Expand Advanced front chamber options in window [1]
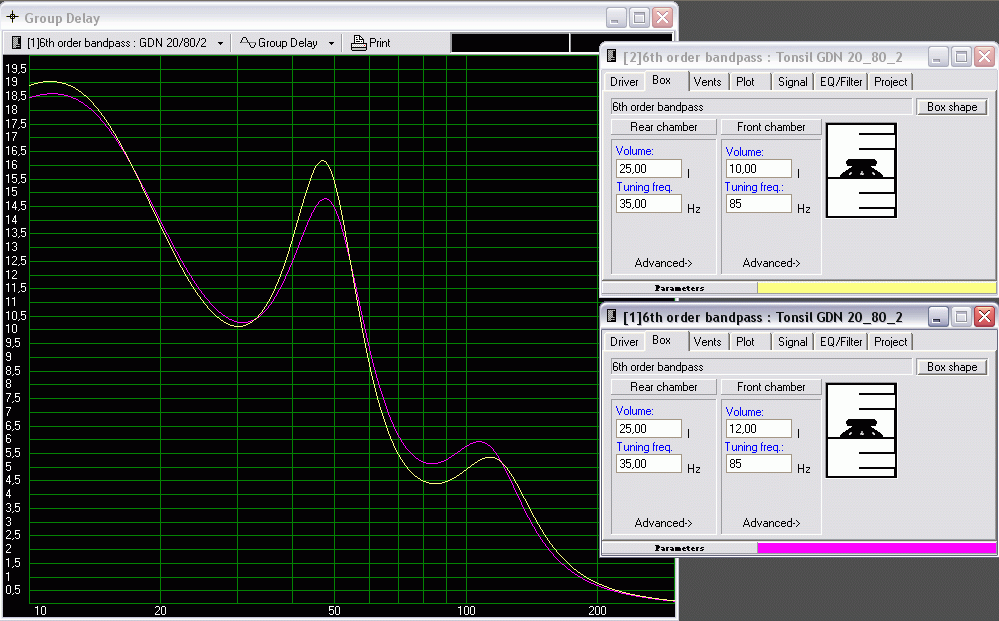The width and height of the screenshot is (999, 621). (771, 523)
